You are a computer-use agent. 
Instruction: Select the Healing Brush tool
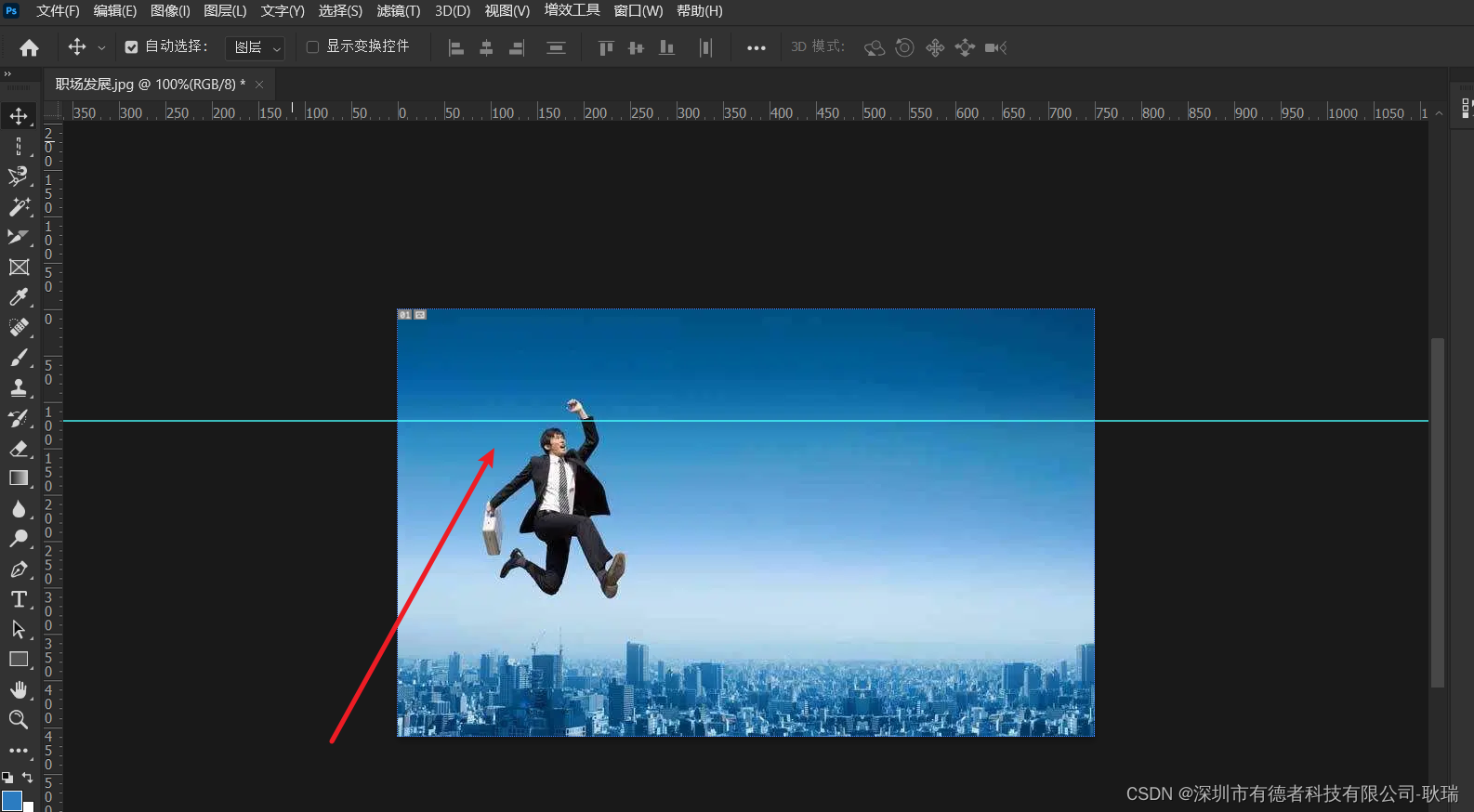pyautogui.click(x=19, y=327)
